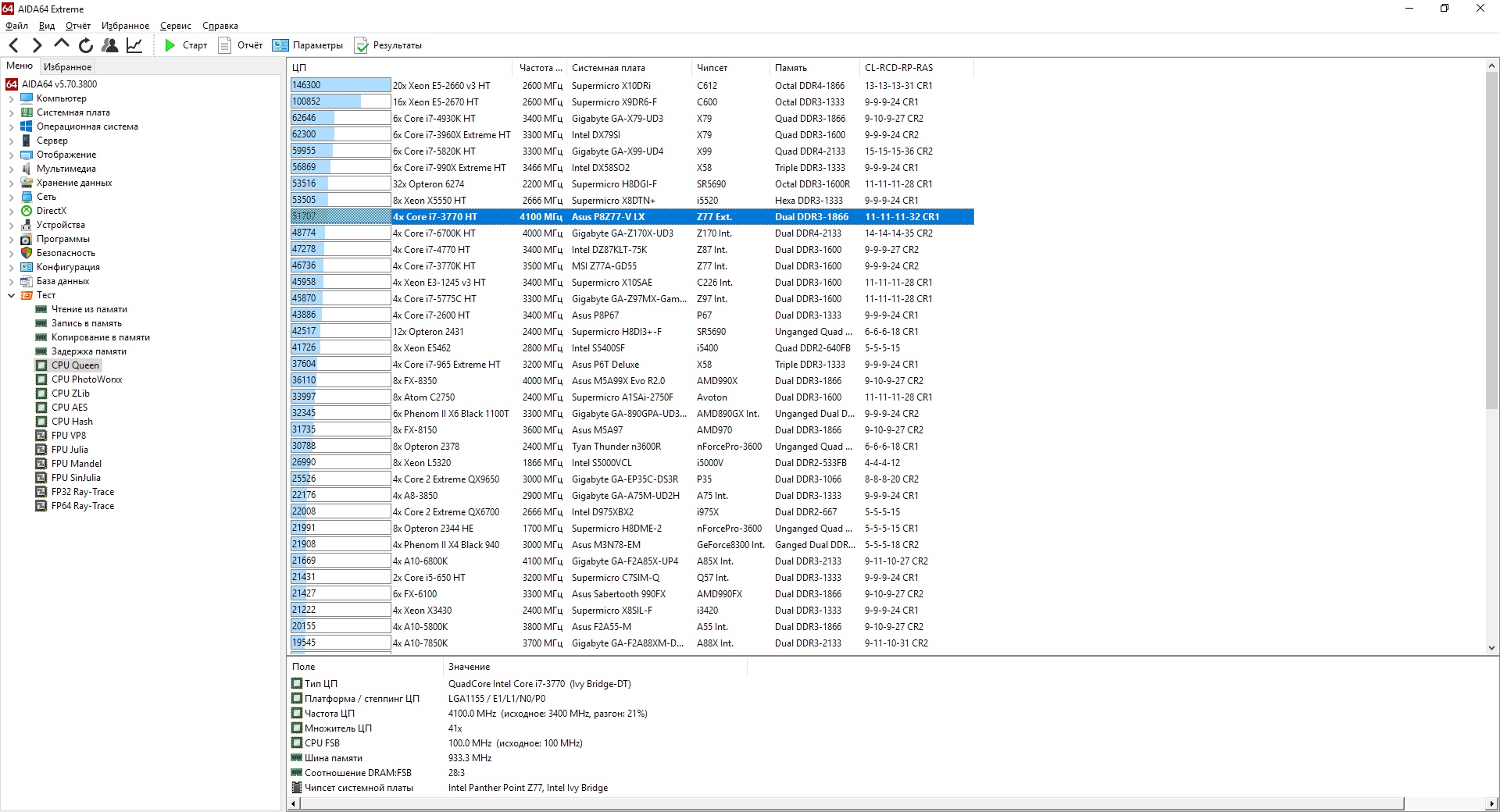Select the 4x Core i7-3770 HT result row
The image size is (1500, 812).
[632, 217]
